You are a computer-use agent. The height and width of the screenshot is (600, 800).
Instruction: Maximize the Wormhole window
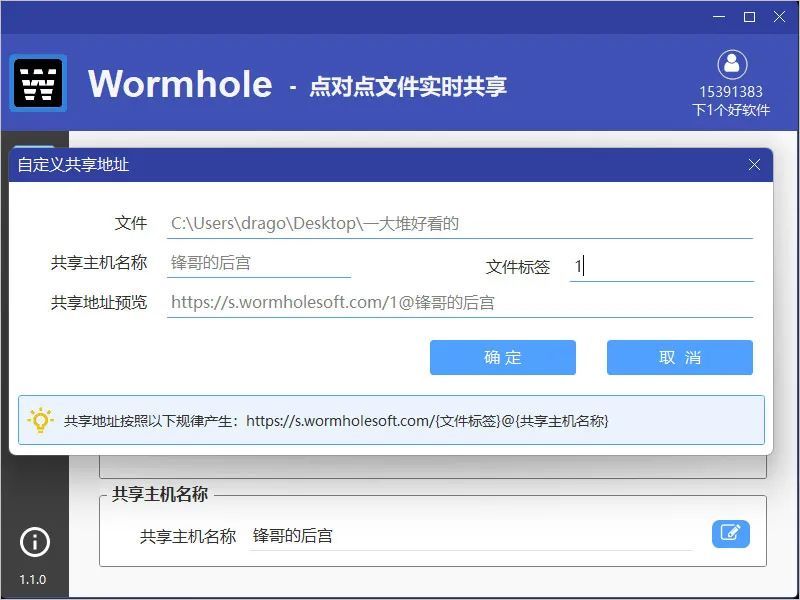coord(749,17)
